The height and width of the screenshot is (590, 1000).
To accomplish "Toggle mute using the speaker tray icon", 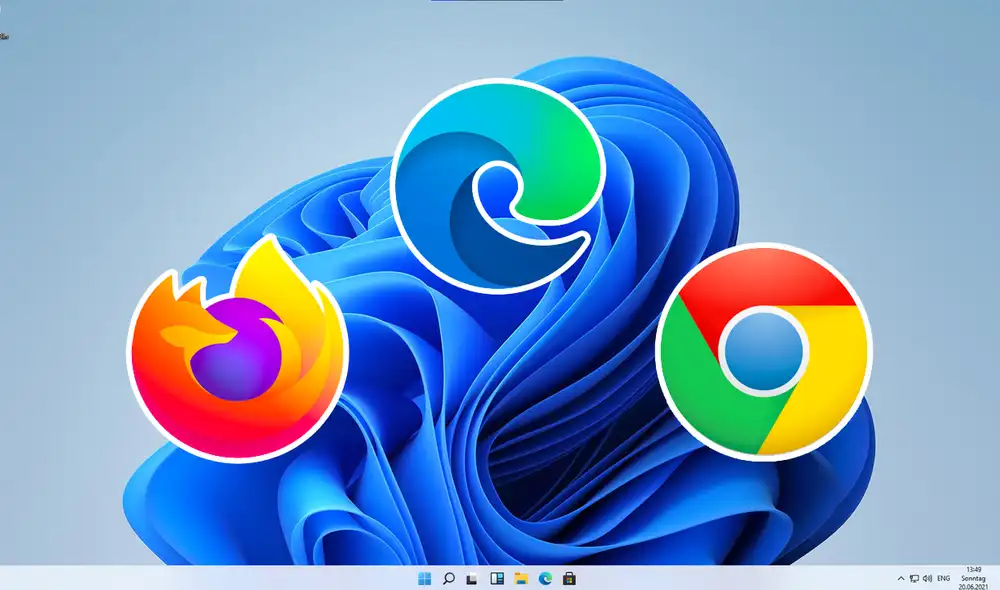I will click(x=928, y=578).
